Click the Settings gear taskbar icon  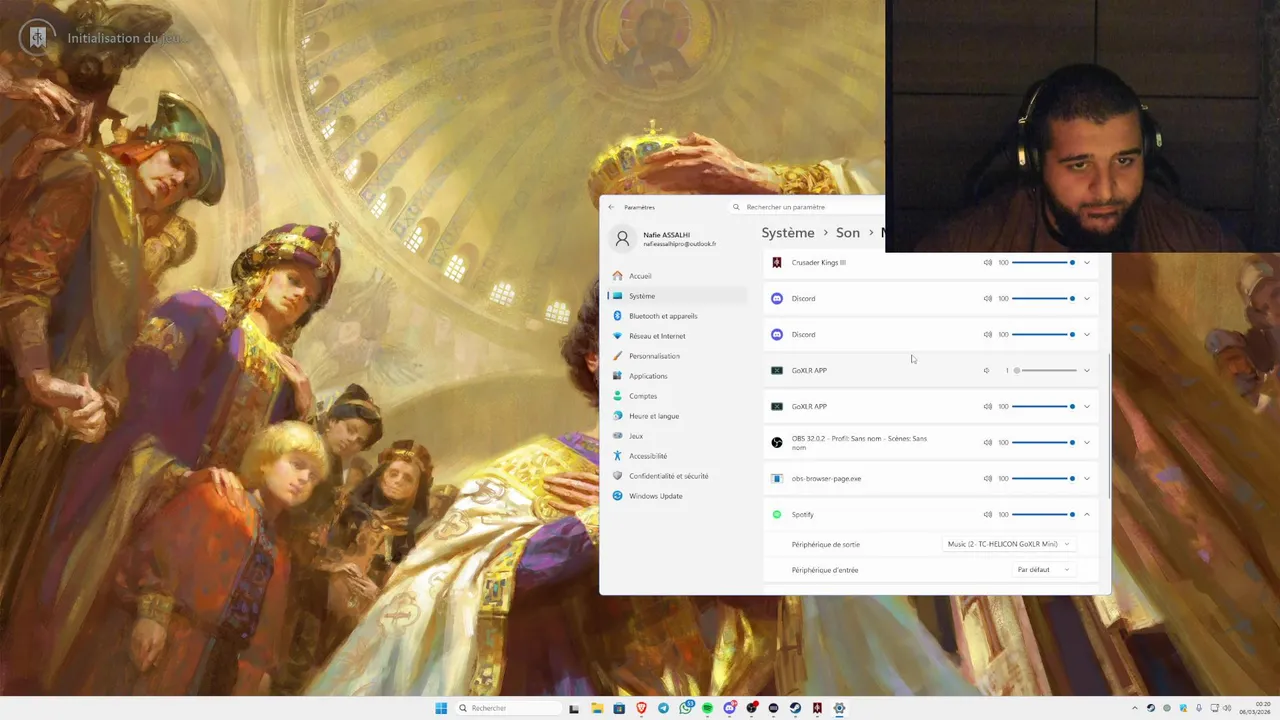pyautogui.click(x=839, y=708)
